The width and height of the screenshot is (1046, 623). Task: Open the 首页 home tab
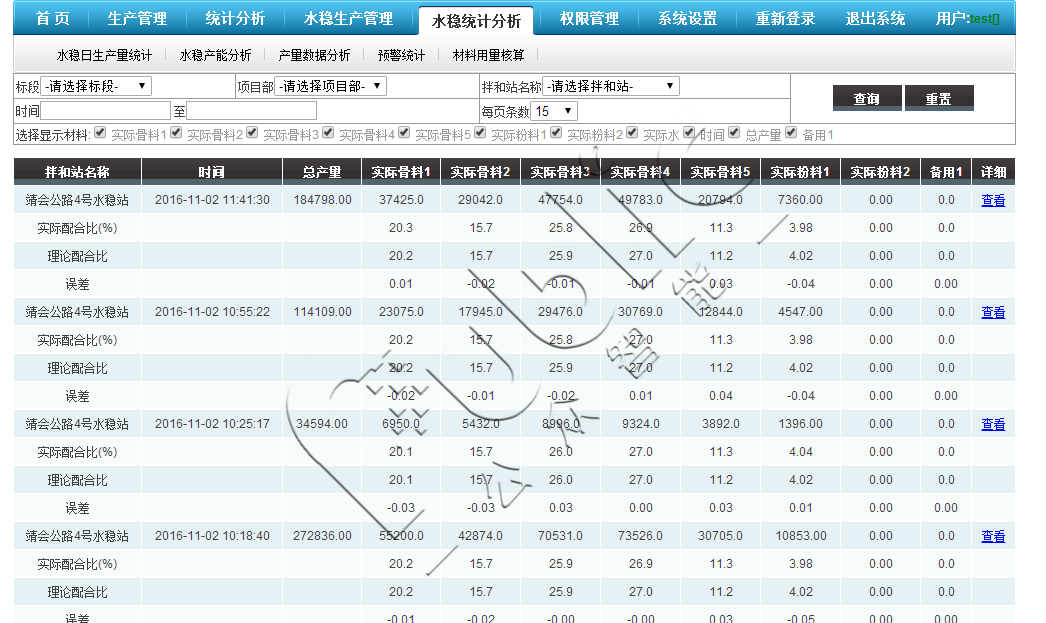tap(52, 19)
